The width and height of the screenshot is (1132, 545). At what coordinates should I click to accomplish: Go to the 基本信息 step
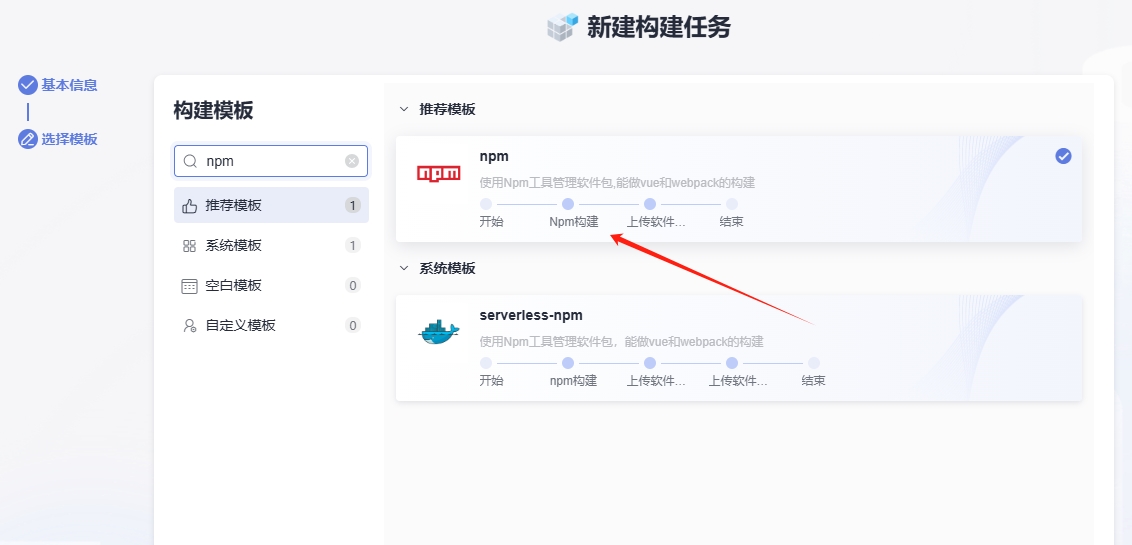pos(68,85)
